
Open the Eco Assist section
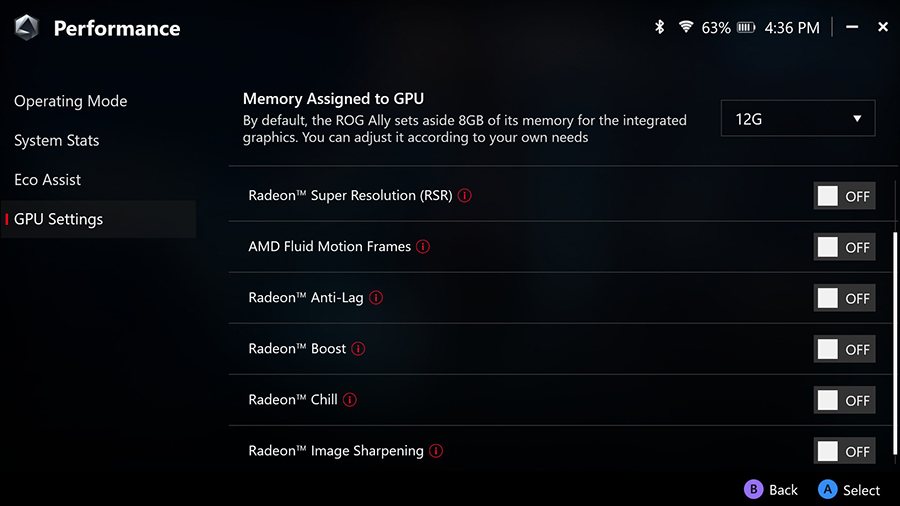[48, 180]
